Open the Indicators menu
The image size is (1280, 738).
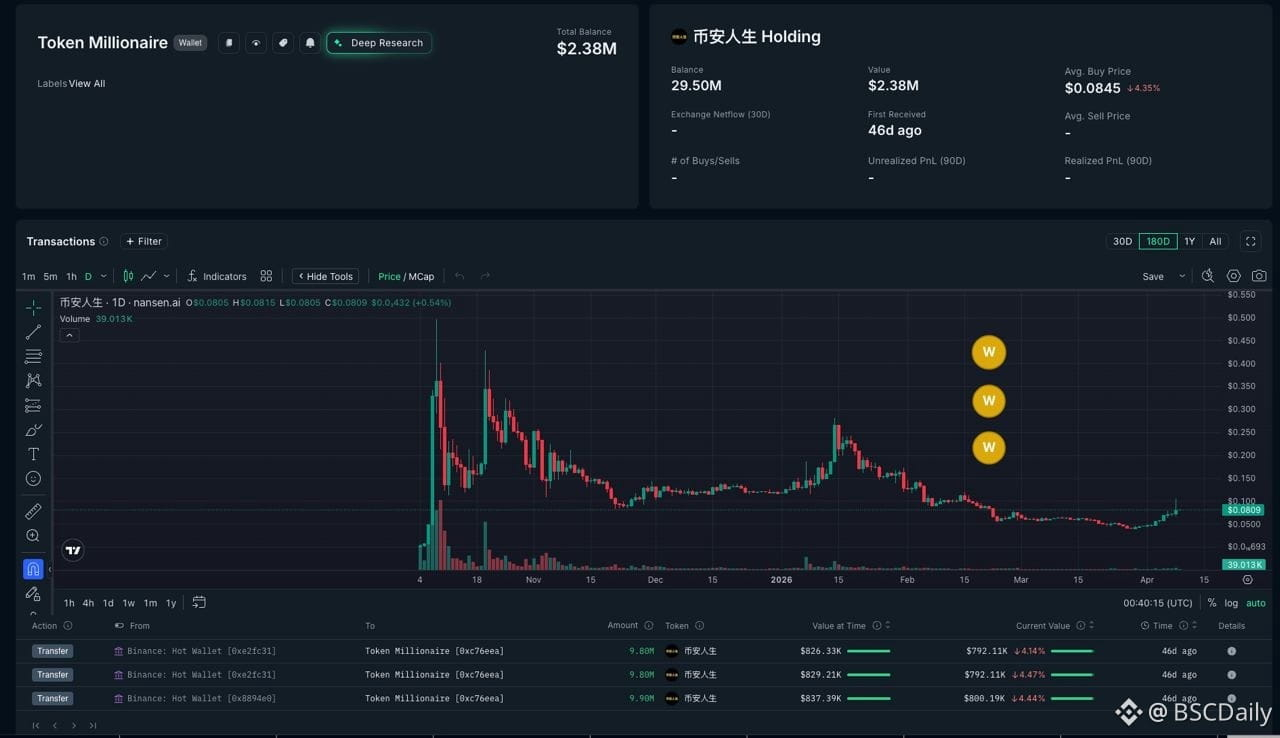pos(216,276)
